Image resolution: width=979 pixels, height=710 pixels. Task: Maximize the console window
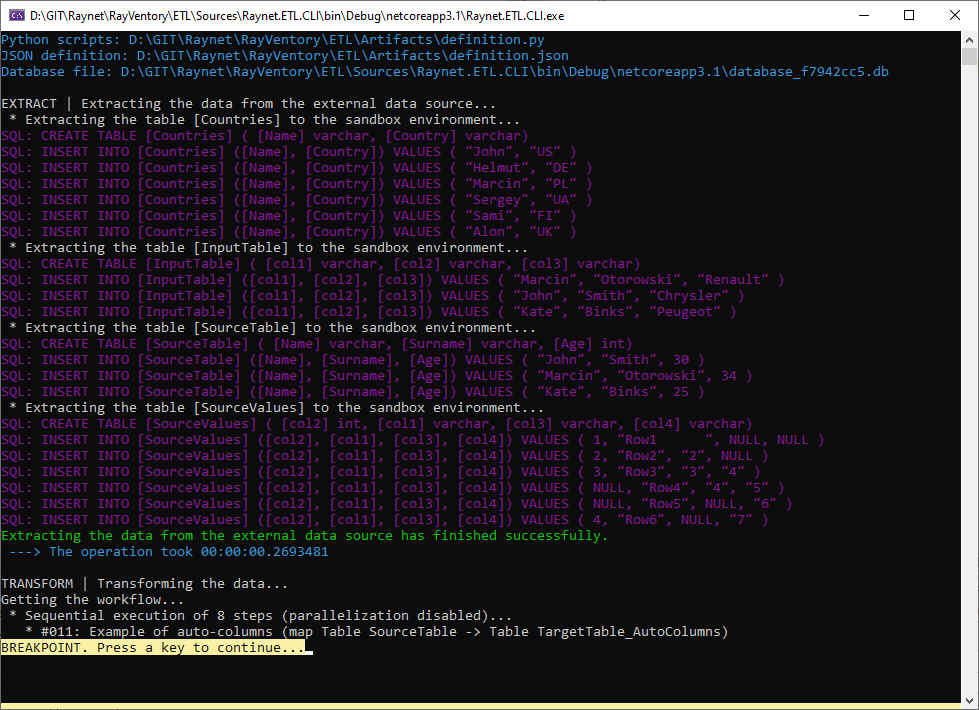[x=910, y=14]
